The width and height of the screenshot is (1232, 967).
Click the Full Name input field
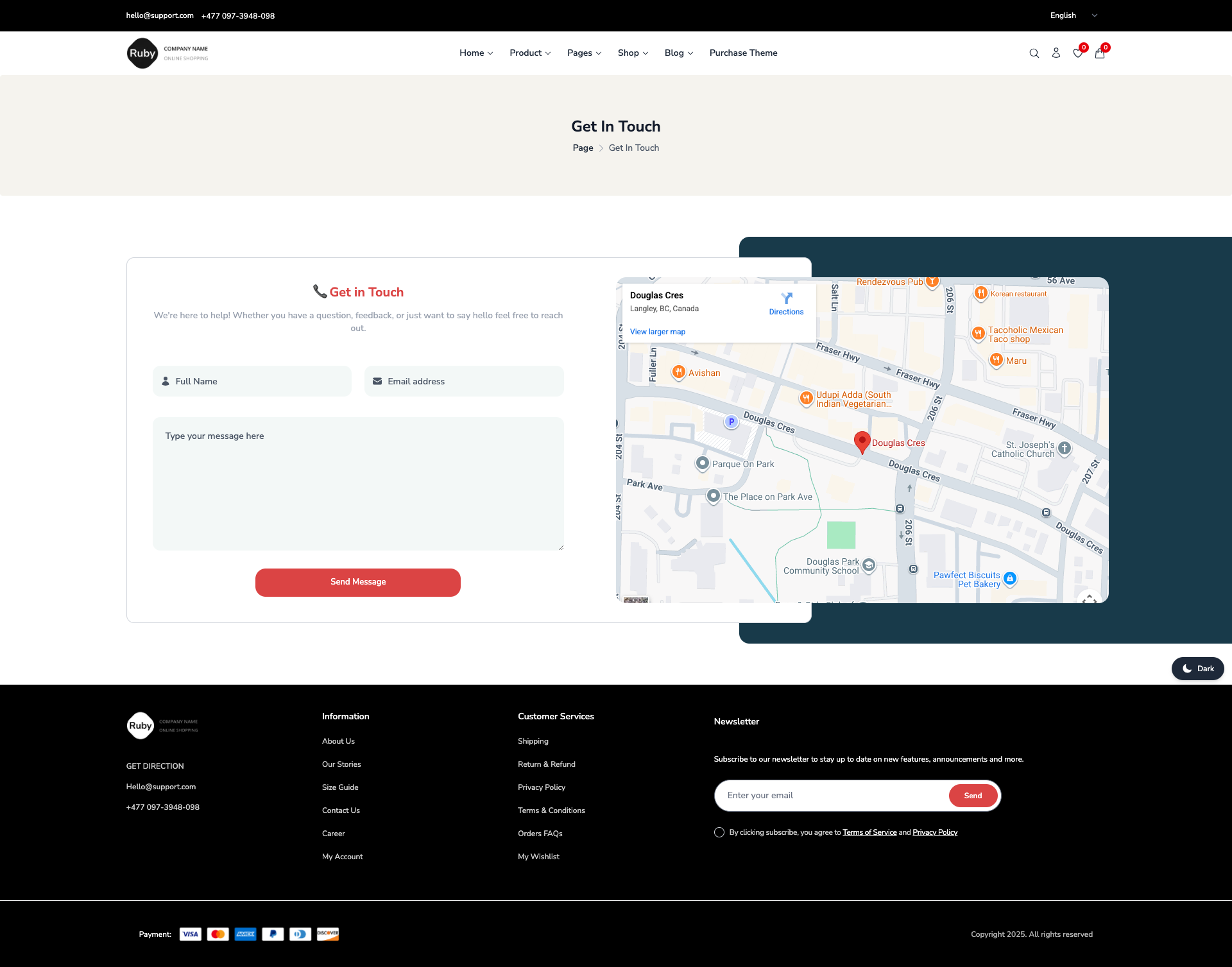click(x=252, y=381)
